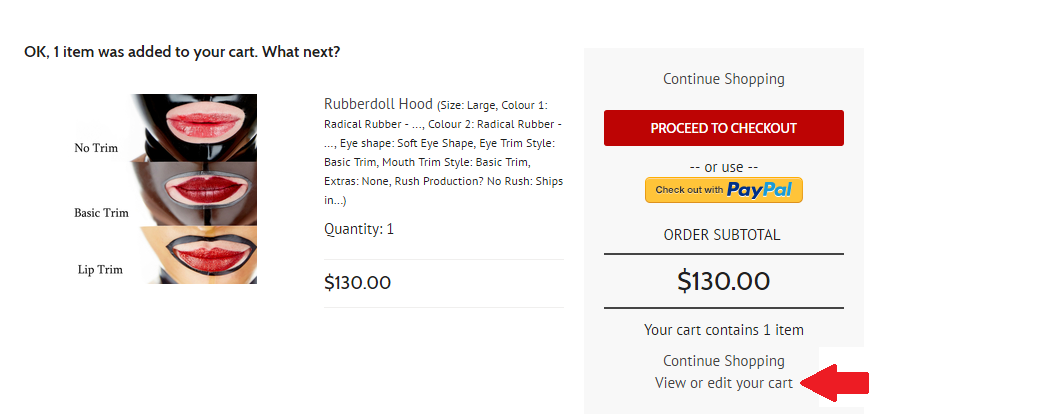Click the ORDER SUBTOTAL heading

pos(721,235)
